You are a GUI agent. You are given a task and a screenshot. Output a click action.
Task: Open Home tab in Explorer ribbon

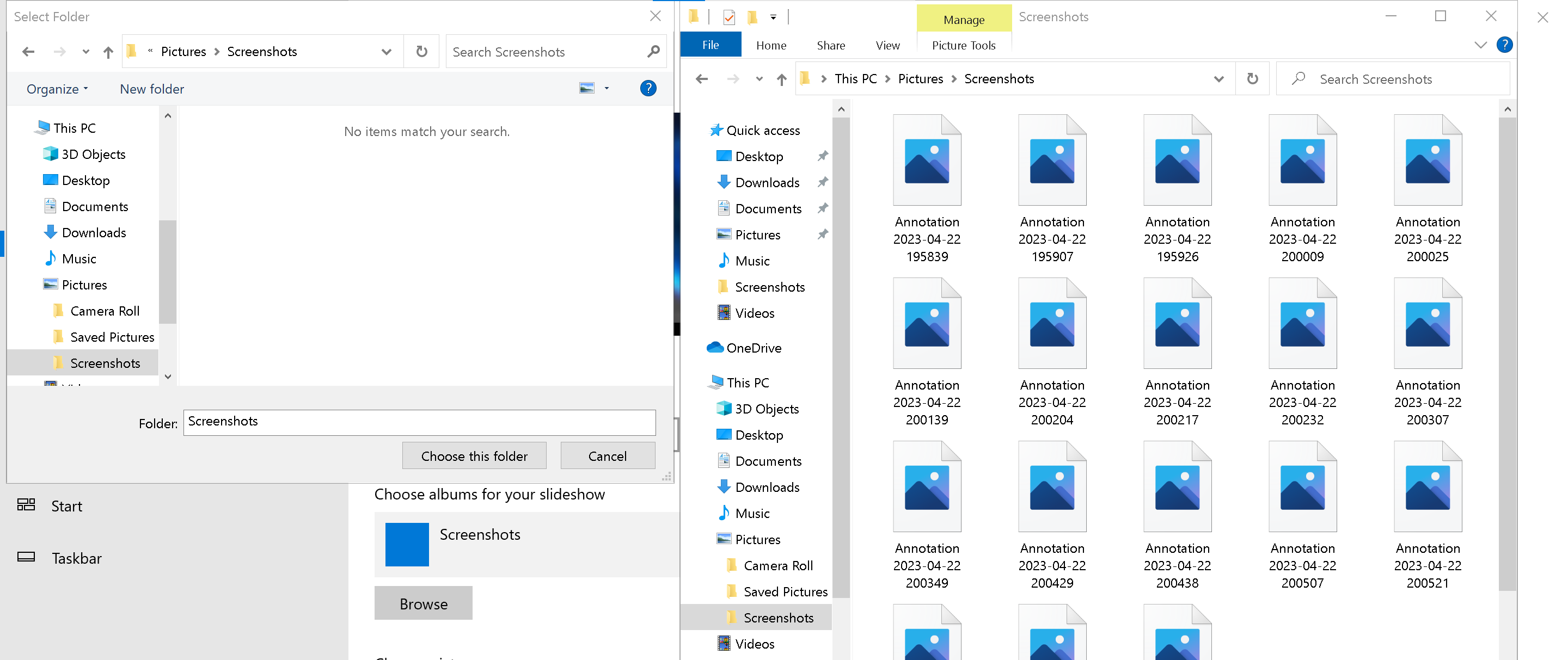click(771, 46)
